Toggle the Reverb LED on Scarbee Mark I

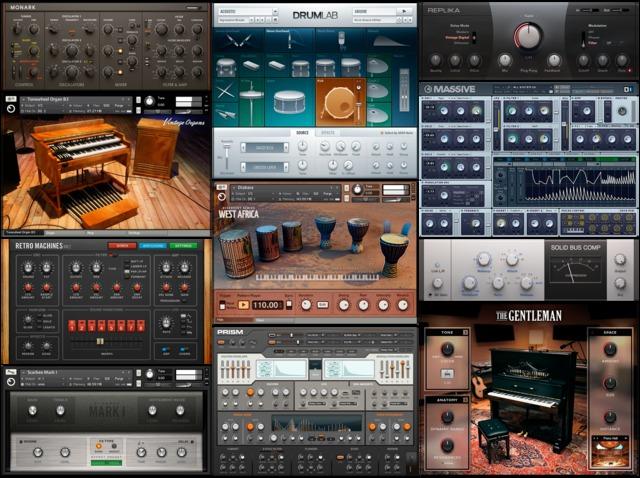click(22, 442)
